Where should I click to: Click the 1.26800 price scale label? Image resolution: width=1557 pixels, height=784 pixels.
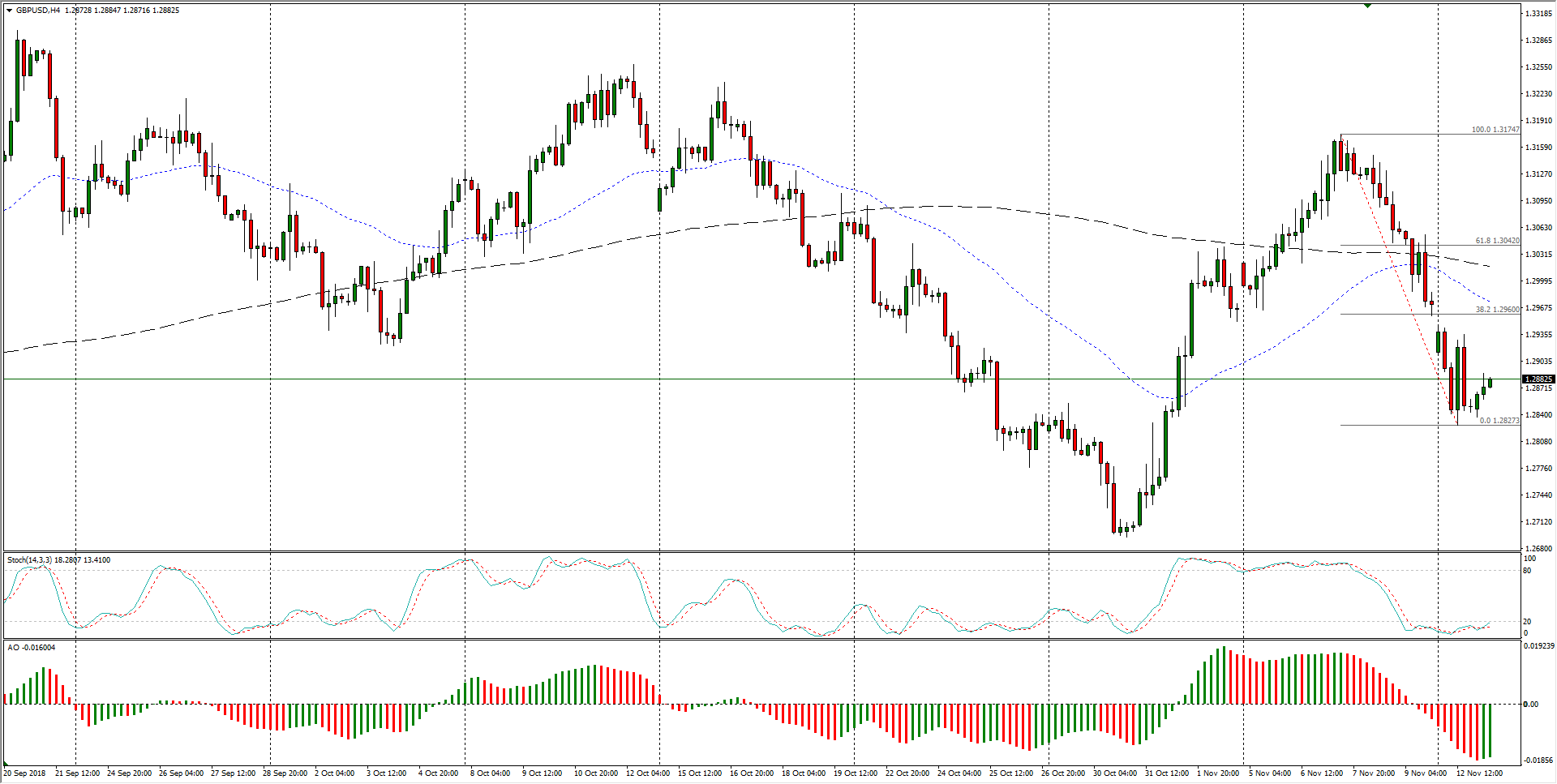pyautogui.click(x=1538, y=549)
